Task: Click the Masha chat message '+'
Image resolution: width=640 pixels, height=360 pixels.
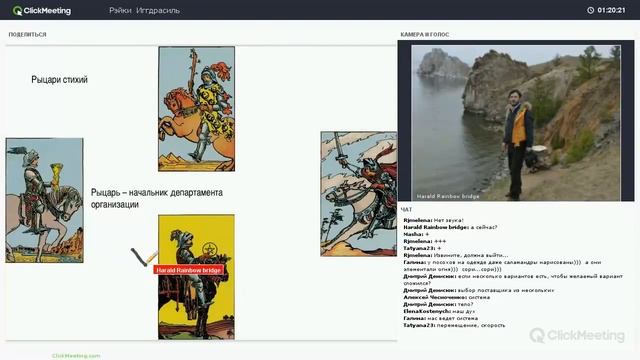Action: [416, 234]
